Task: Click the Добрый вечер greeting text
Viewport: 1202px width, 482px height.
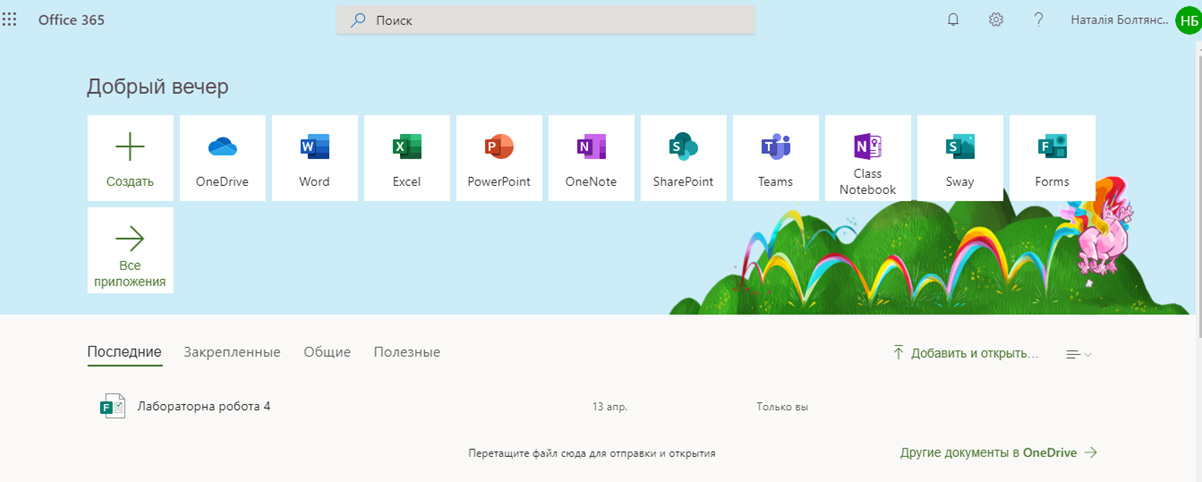Action: 158,87
